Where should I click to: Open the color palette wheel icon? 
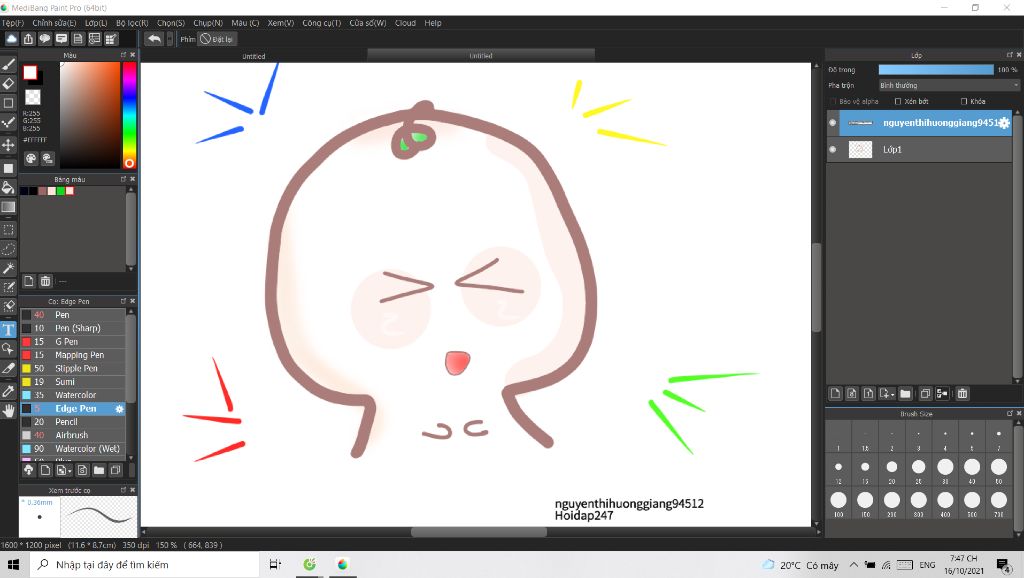click(x=31, y=158)
